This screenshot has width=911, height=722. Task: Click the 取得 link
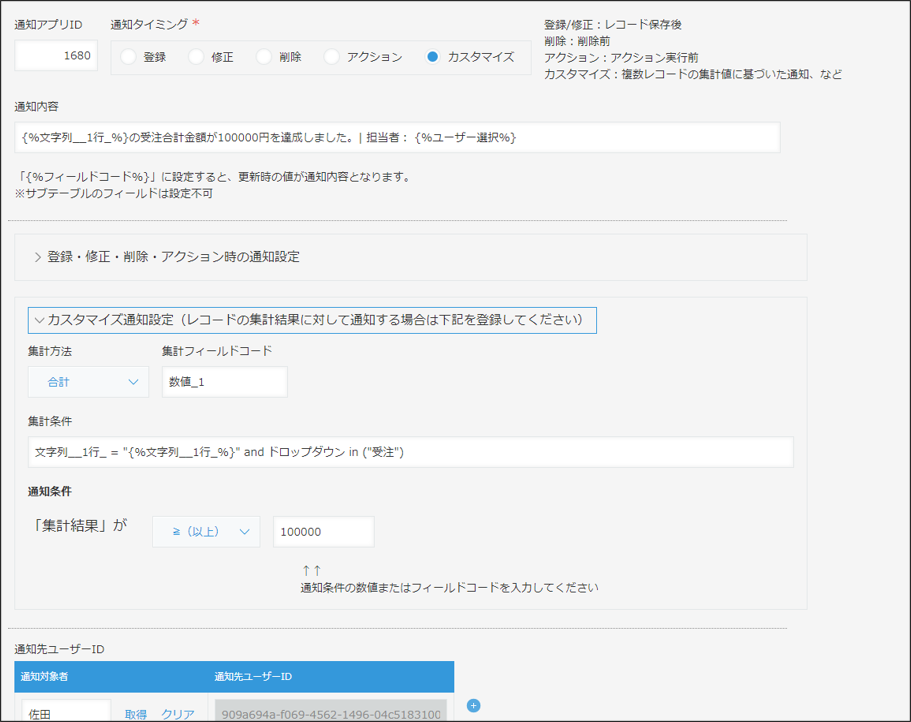[x=136, y=714]
